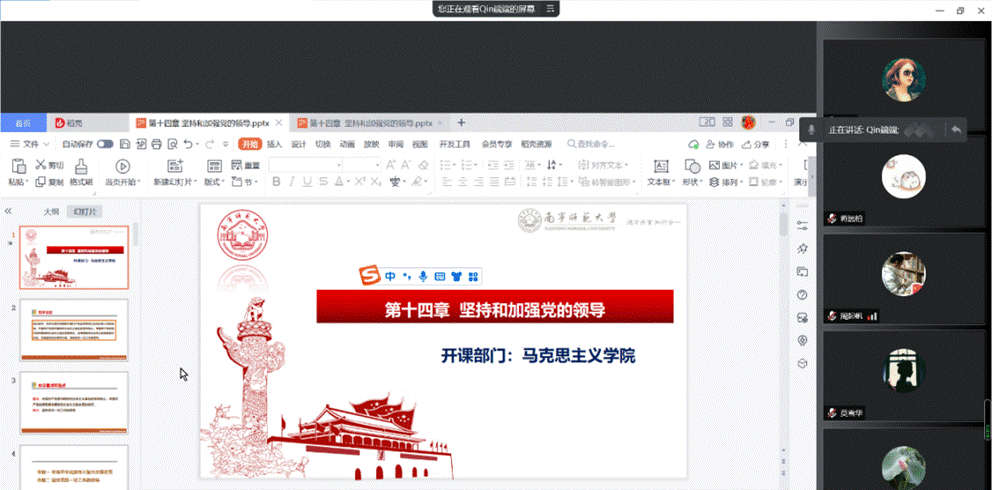Add new document tab plus button

pos(461,122)
